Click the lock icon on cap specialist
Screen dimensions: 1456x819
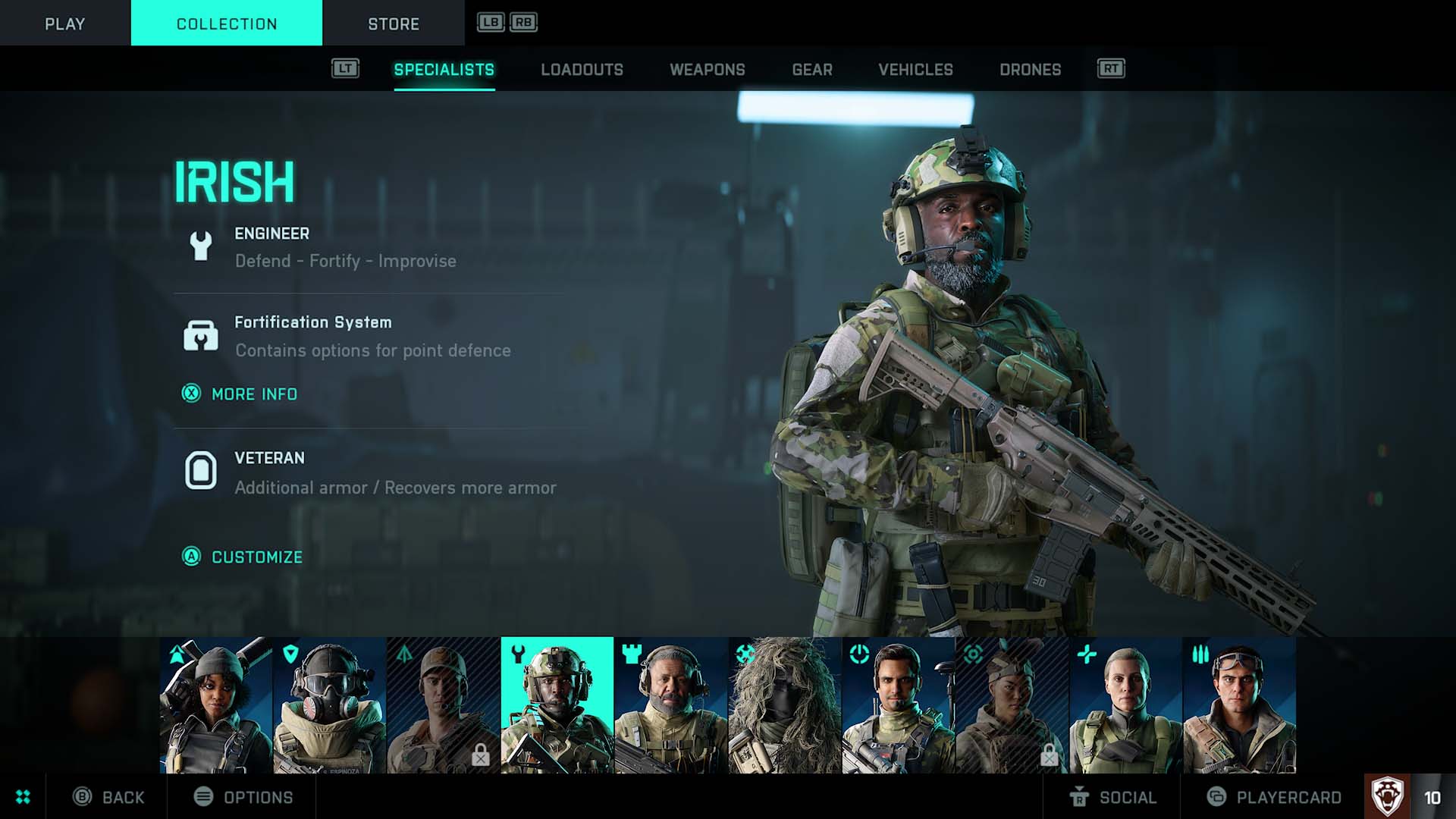480,755
